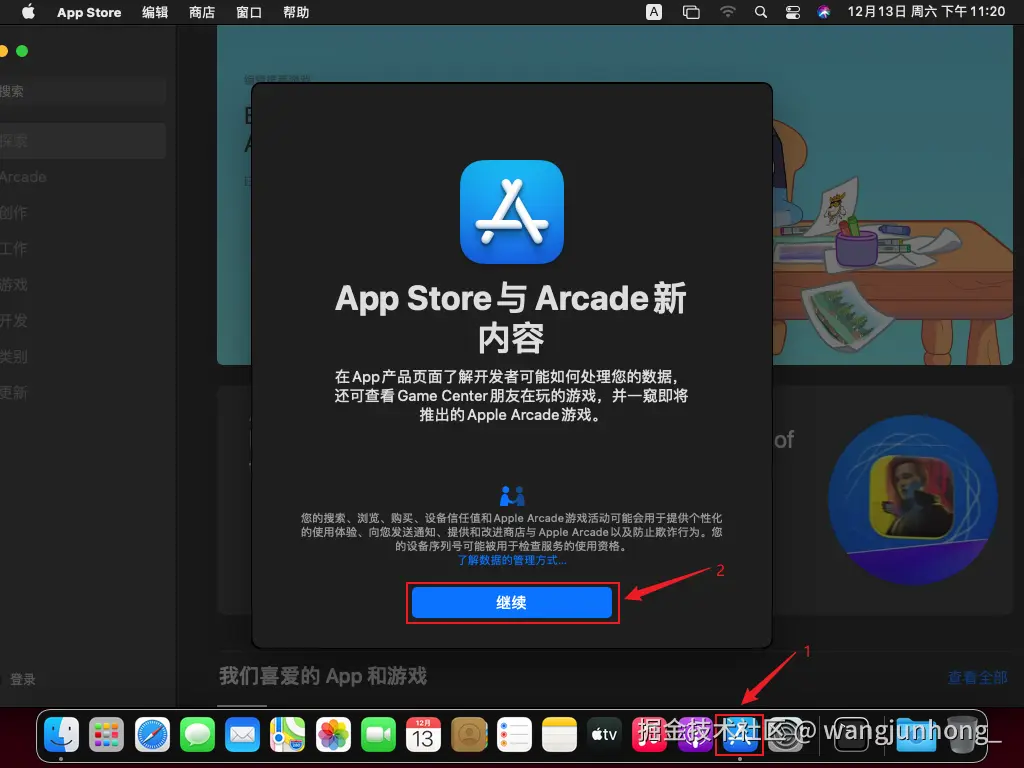Open the 商店 menu in the menu bar
Viewport: 1024px width, 768px height.
203,12
